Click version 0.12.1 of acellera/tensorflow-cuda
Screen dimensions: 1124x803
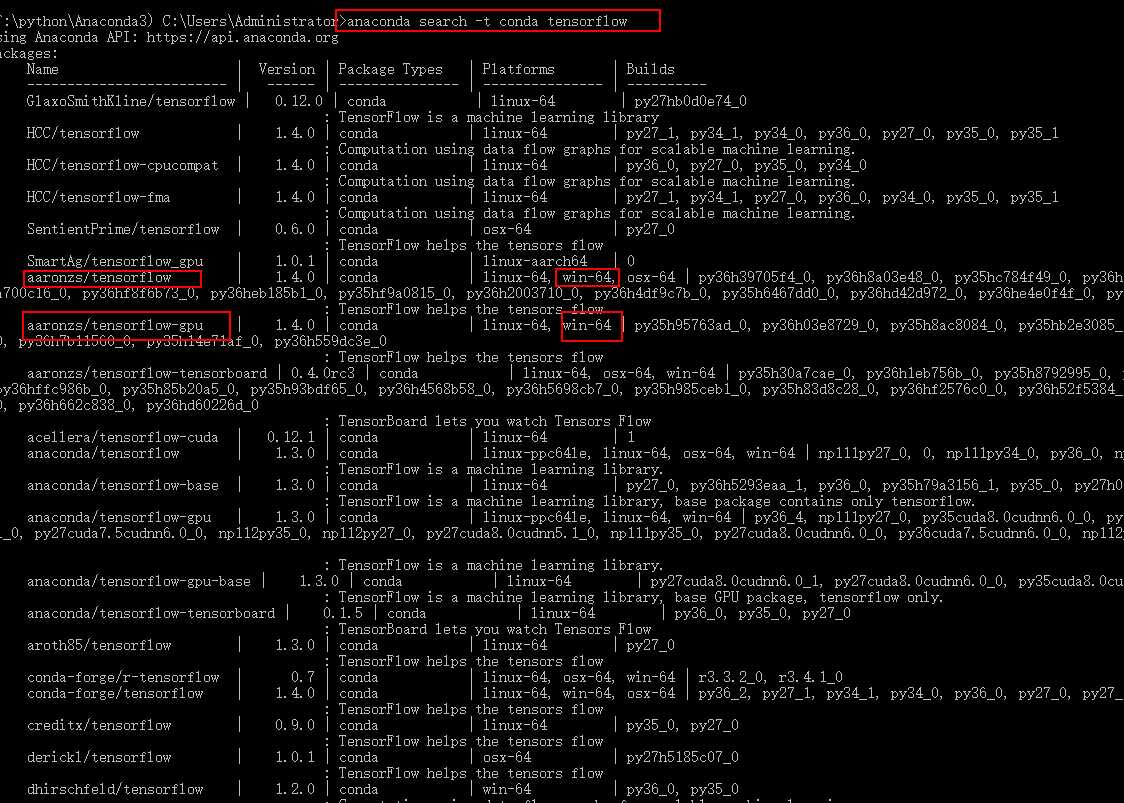(x=291, y=437)
